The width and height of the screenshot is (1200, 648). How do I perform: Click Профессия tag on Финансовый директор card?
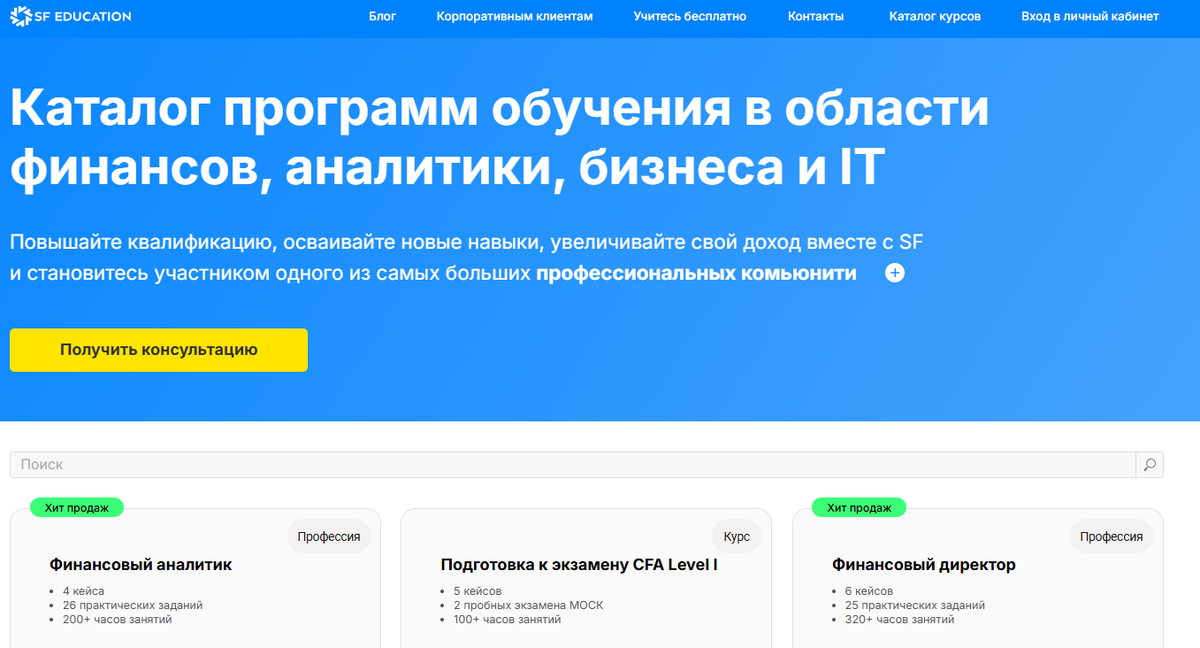(x=1112, y=536)
